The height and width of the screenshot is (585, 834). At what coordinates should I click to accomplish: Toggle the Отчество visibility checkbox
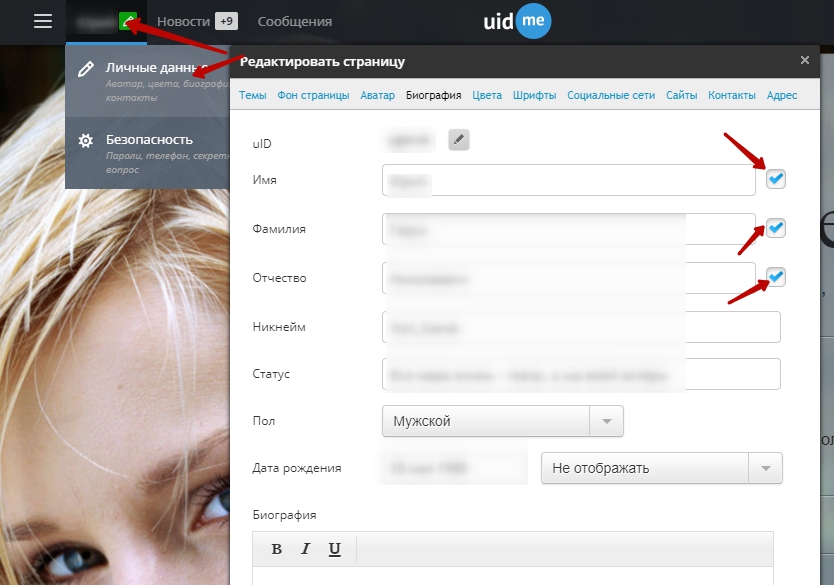pos(776,277)
